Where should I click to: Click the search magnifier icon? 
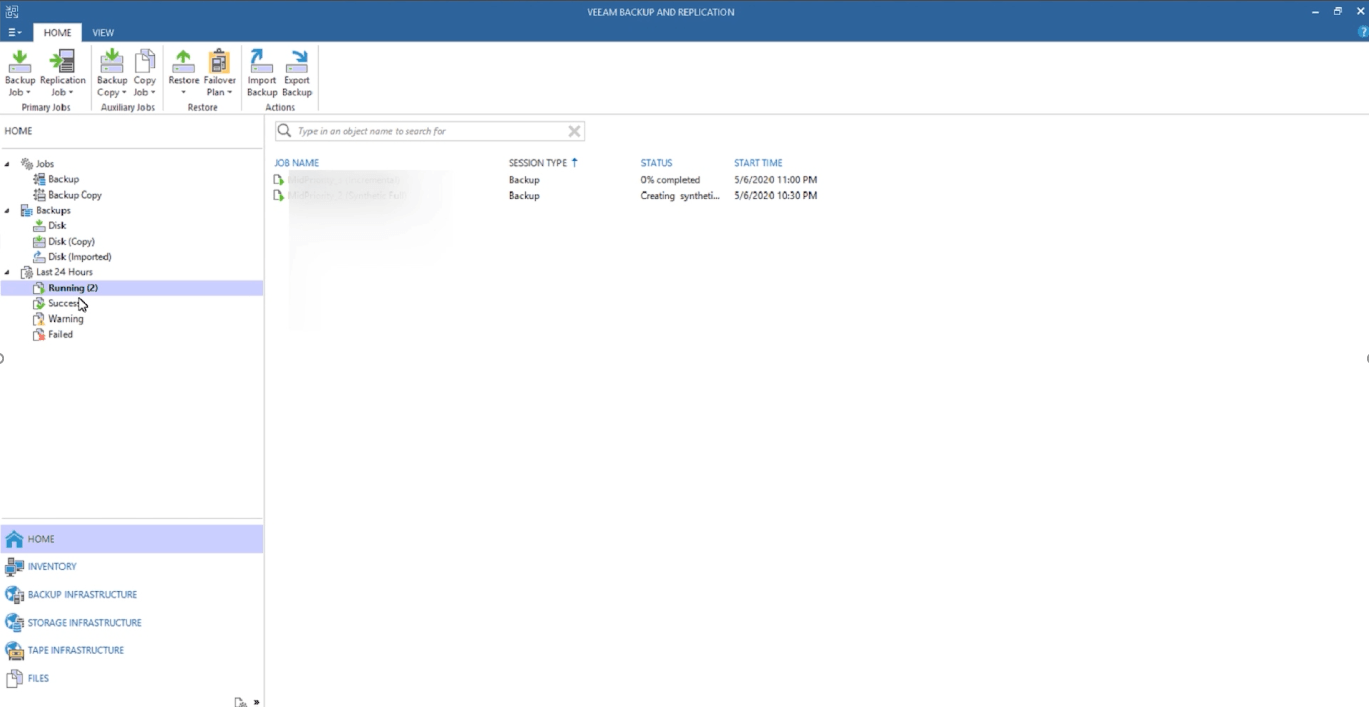click(x=285, y=131)
